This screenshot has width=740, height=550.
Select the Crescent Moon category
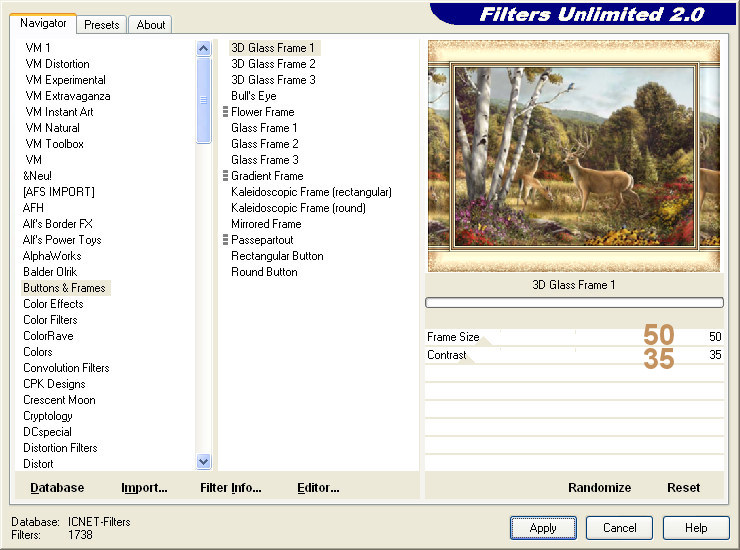coord(59,401)
